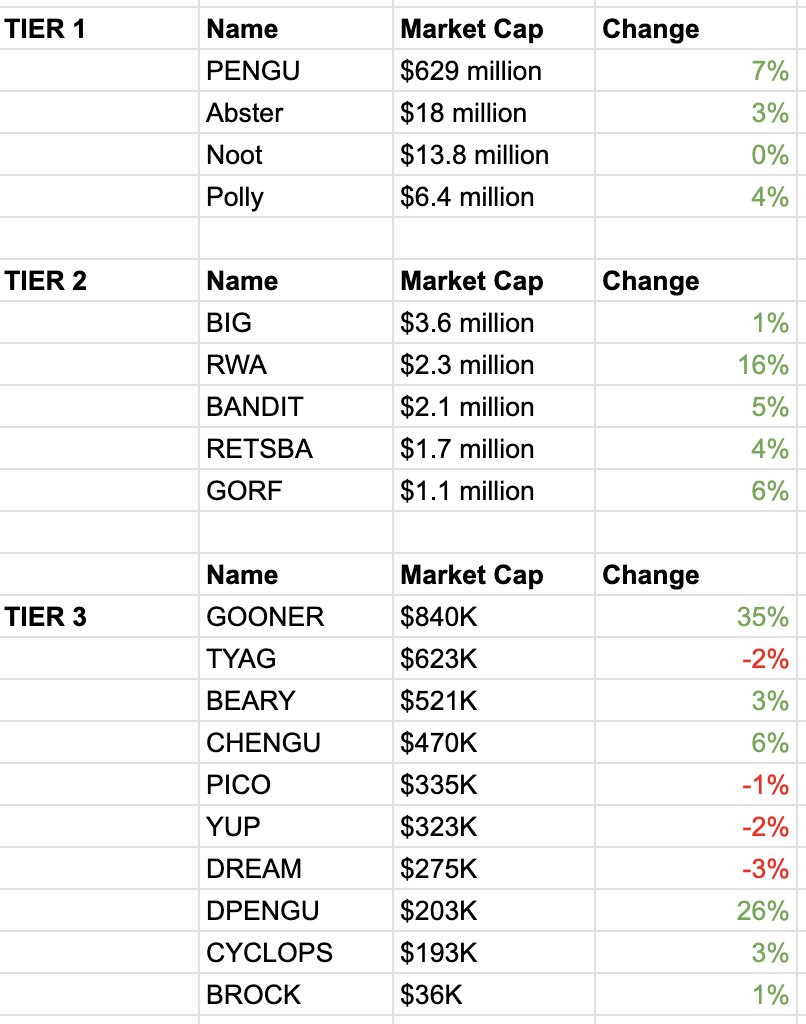
Task: Select PICO's $335K market cap cell
Action: coord(494,784)
